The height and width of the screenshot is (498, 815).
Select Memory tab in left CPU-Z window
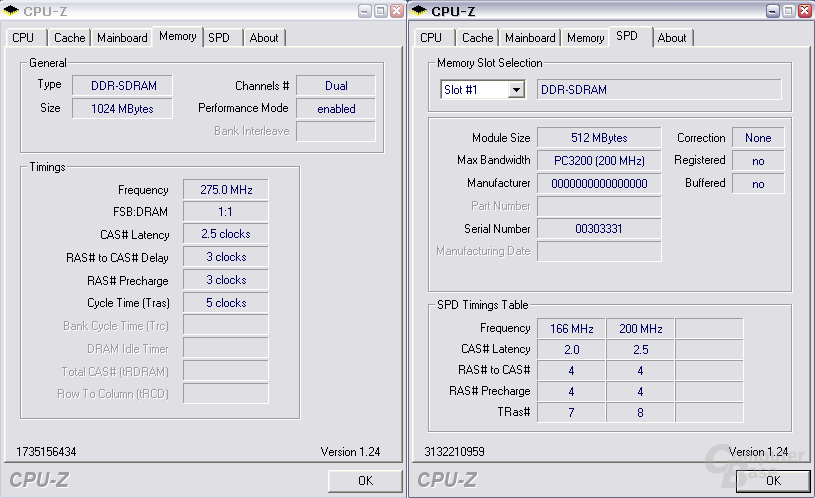click(x=178, y=36)
